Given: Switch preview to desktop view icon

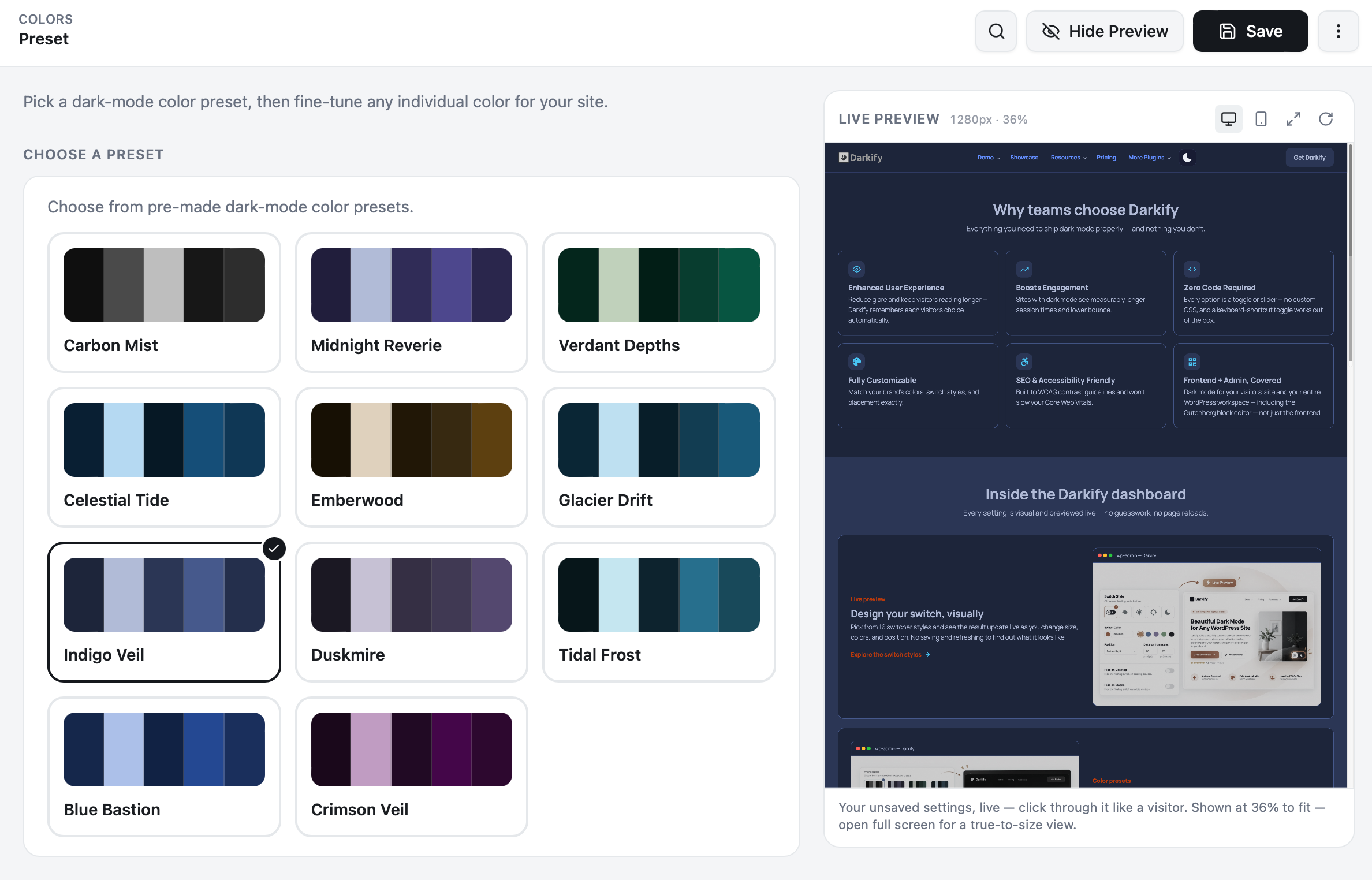Looking at the screenshot, I should pos(1228,119).
